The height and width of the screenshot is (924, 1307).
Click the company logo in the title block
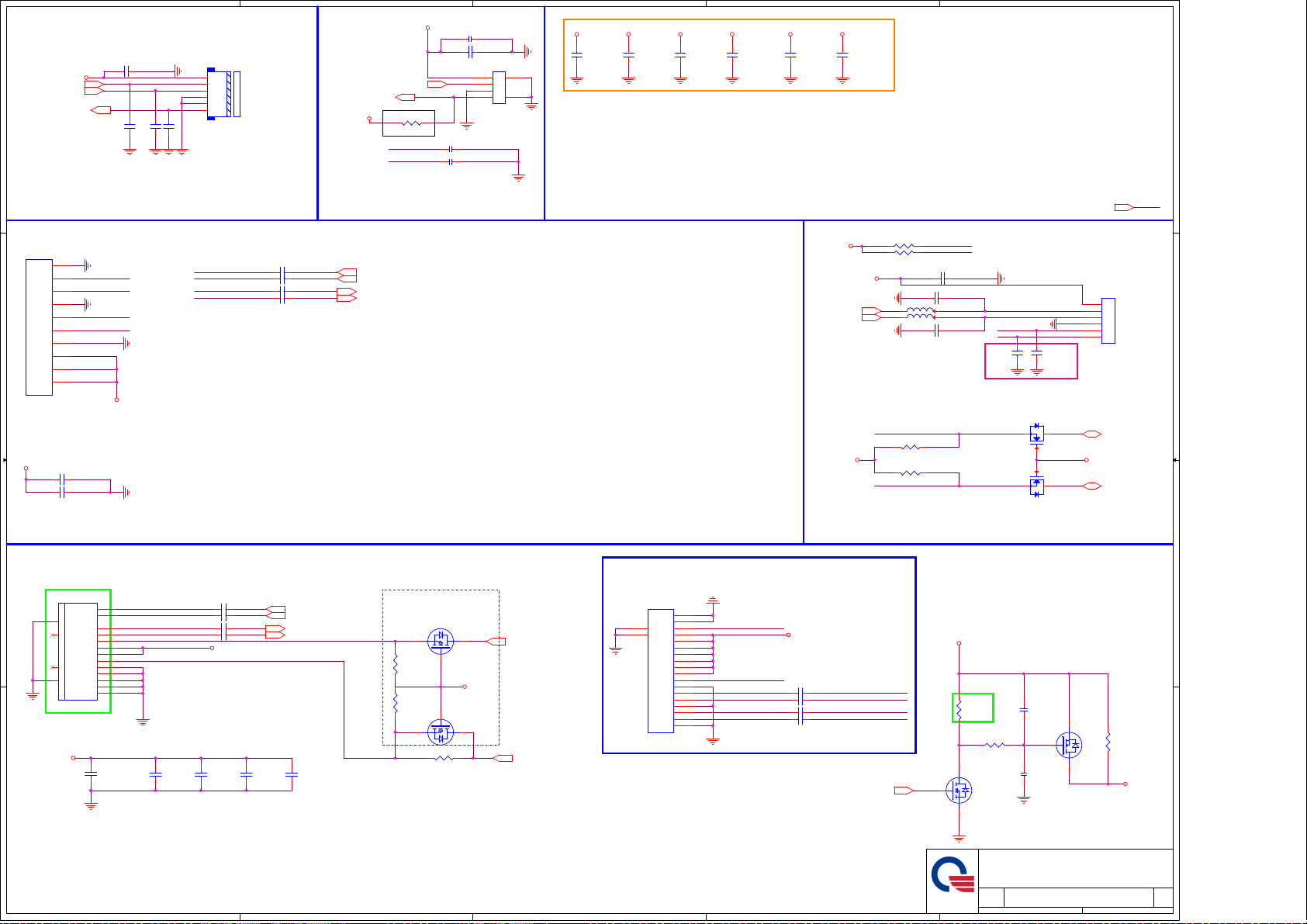953,875
